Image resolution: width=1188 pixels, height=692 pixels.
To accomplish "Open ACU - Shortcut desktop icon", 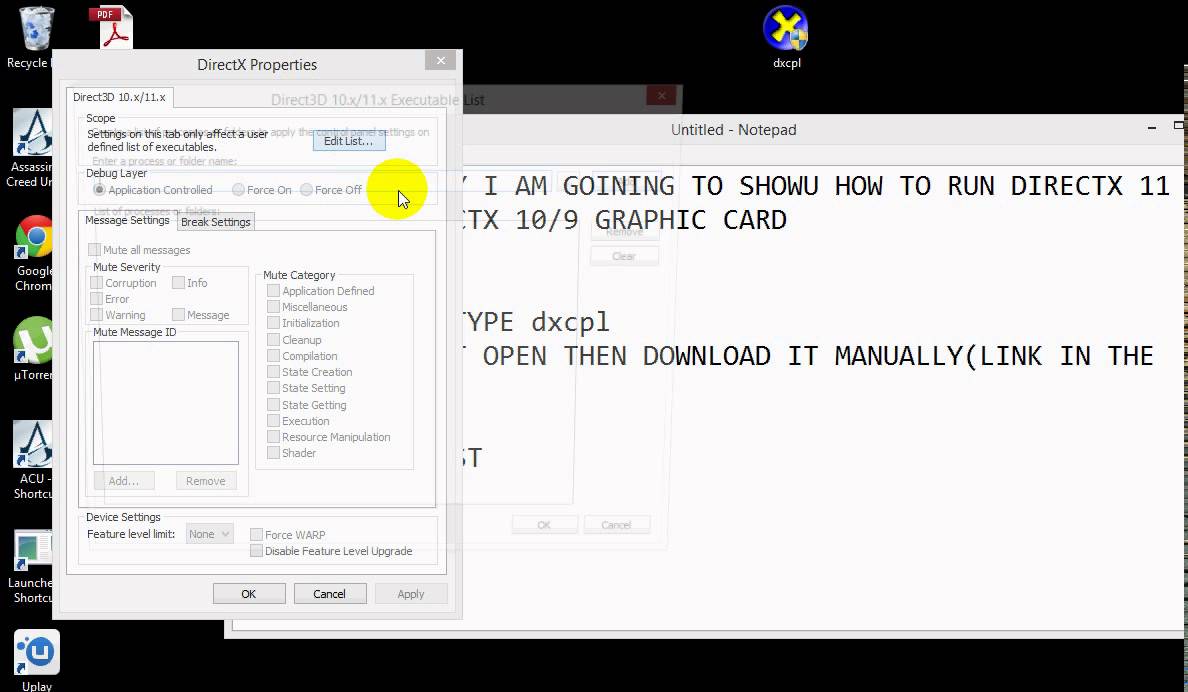I will [33, 460].
